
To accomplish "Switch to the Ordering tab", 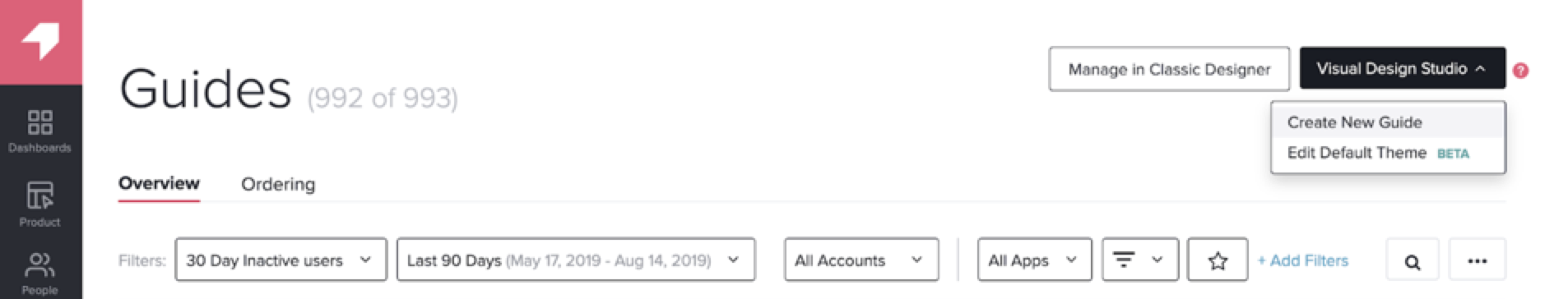I will 278,184.
